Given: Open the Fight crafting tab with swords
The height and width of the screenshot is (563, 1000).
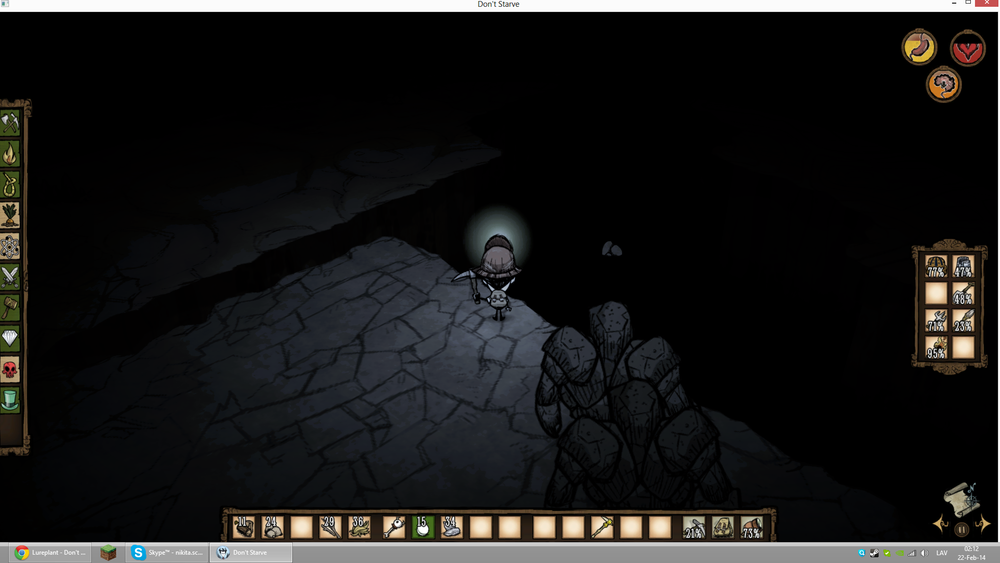Looking at the screenshot, I should tap(10, 277).
